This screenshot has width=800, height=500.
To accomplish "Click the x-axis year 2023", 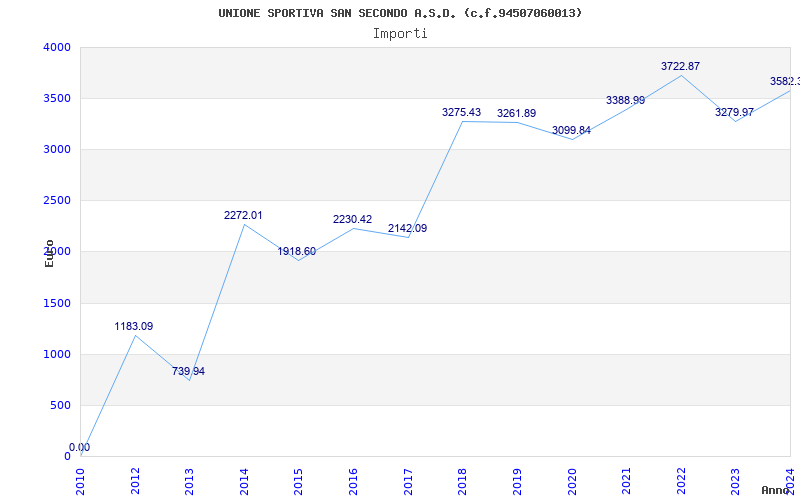I will [735, 482].
